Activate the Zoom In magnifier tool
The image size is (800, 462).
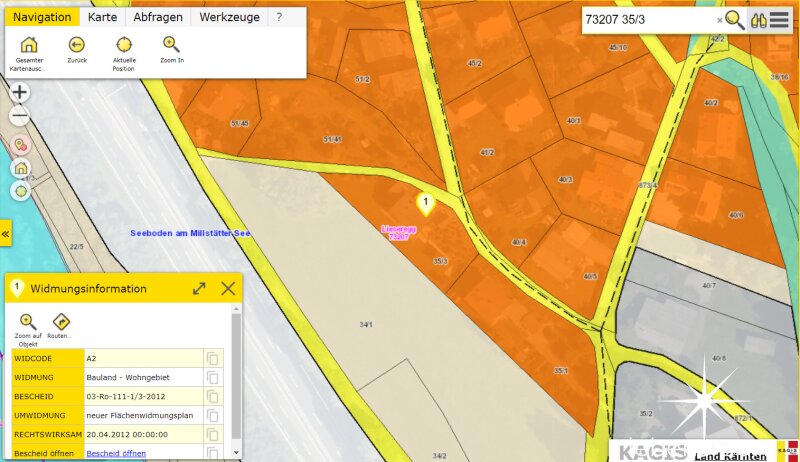point(172,50)
